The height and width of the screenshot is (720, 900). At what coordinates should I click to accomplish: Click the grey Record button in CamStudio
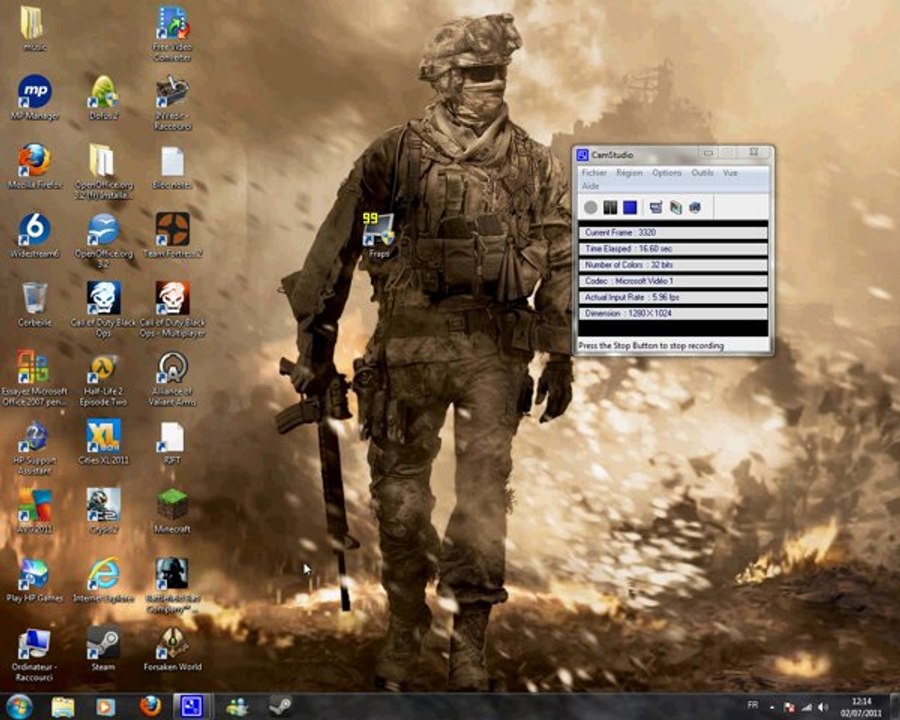tap(590, 207)
